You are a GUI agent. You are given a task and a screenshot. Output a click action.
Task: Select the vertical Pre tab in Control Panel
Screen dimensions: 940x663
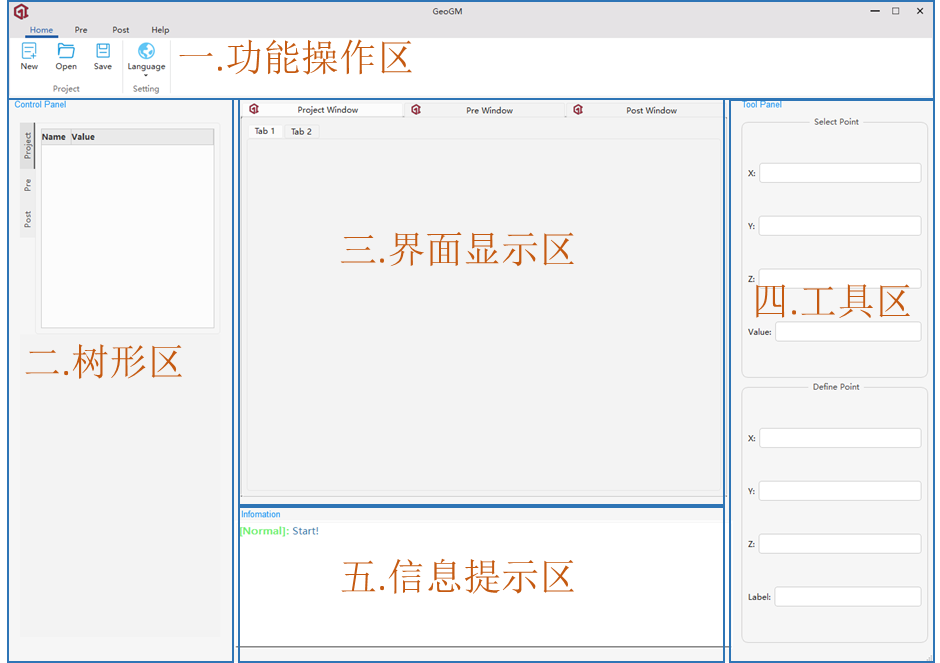coord(28,185)
